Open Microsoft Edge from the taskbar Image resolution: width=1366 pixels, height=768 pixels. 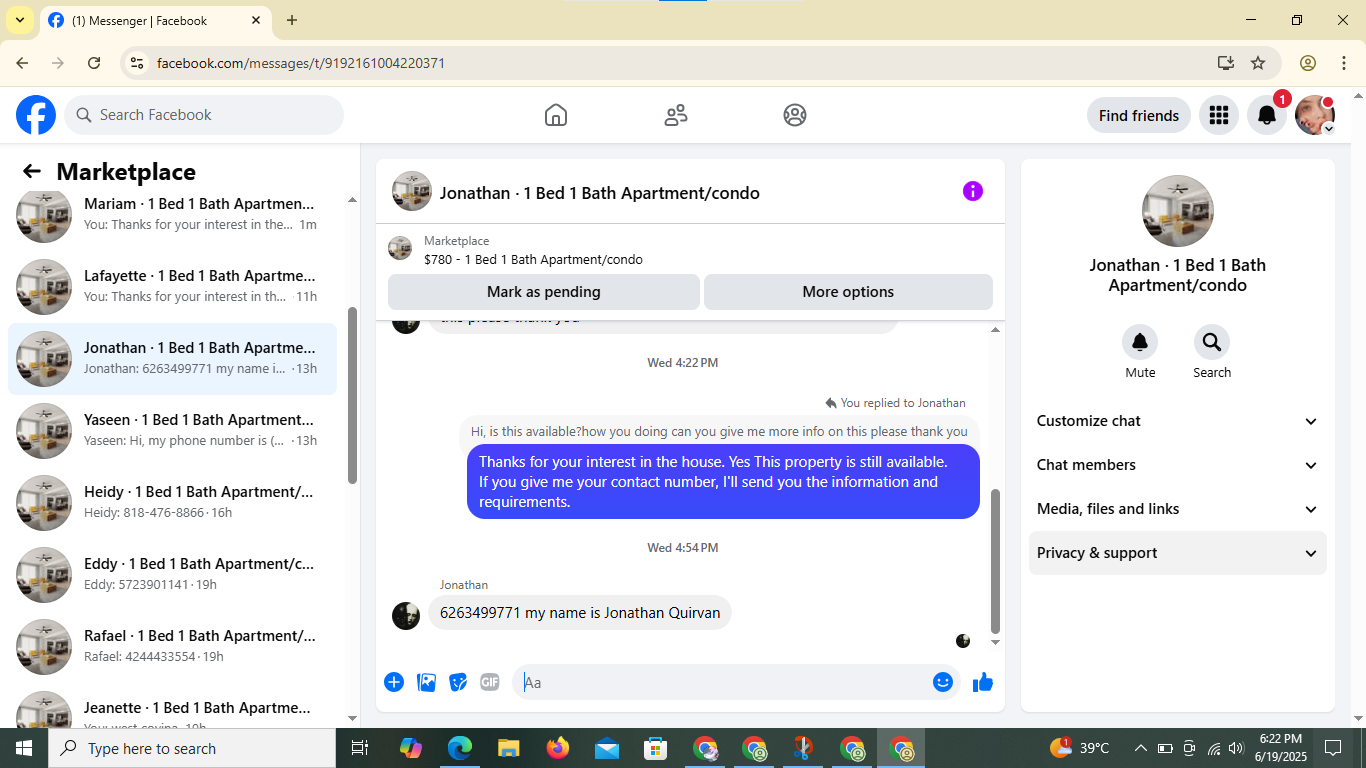[459, 748]
